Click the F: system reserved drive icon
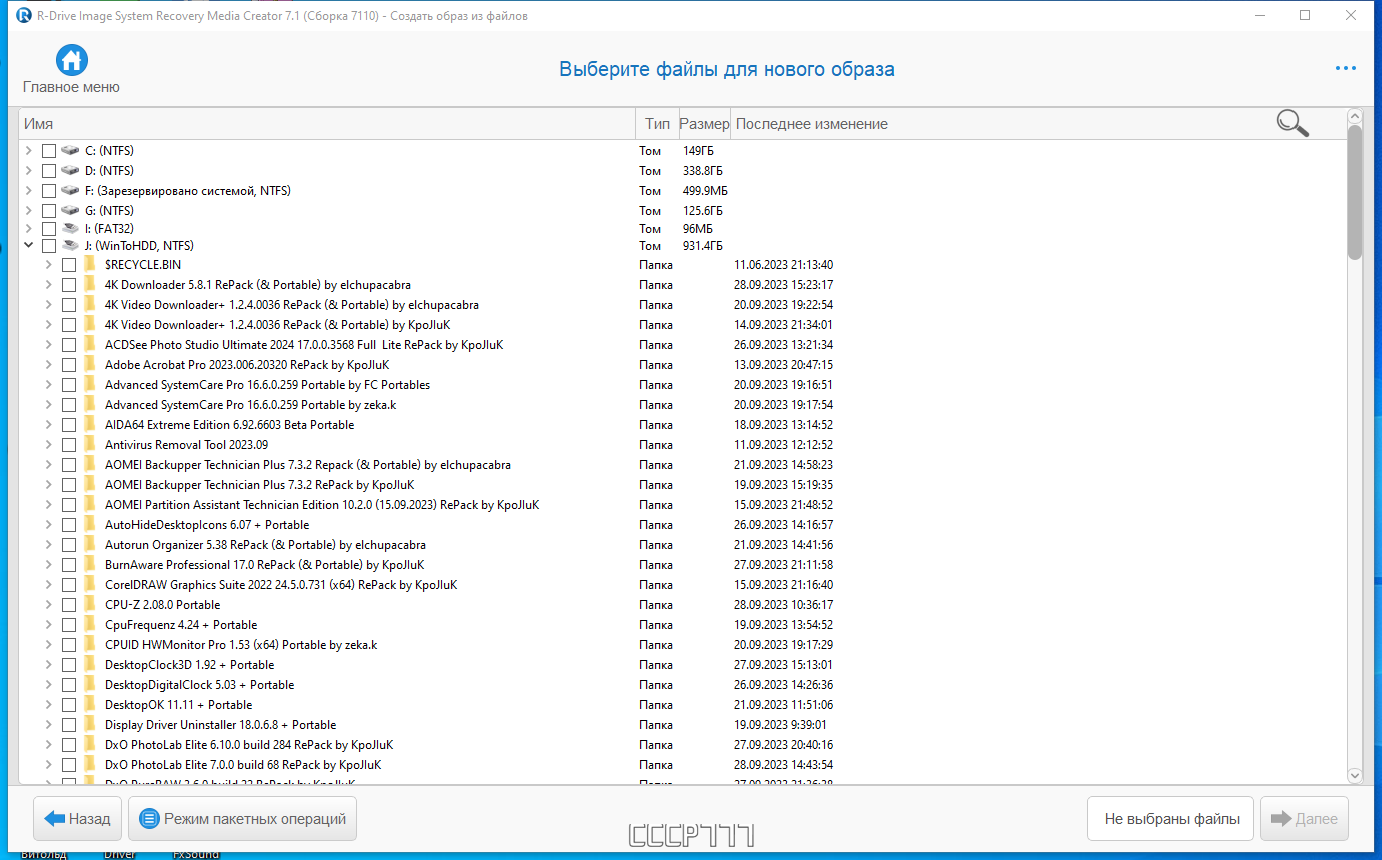Screen dimensions: 1382x860 pos(70,190)
